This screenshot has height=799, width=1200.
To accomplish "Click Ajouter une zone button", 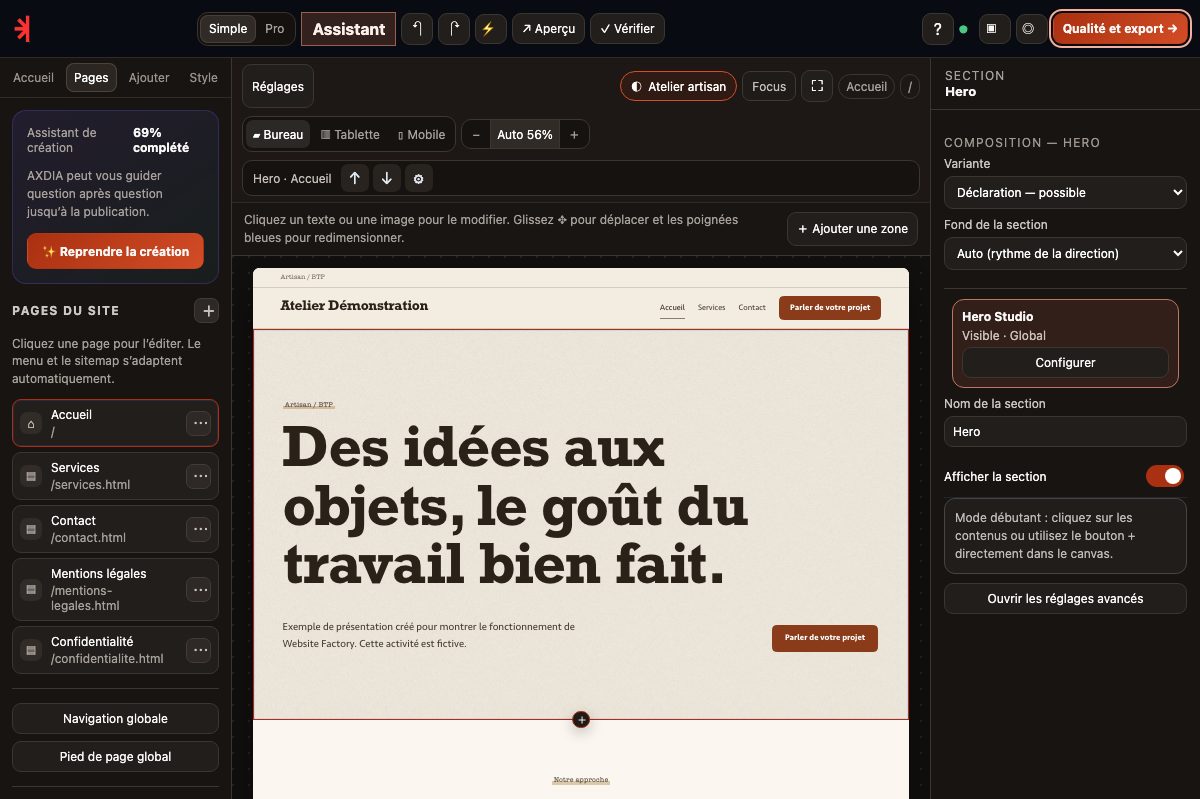I will coord(853,228).
